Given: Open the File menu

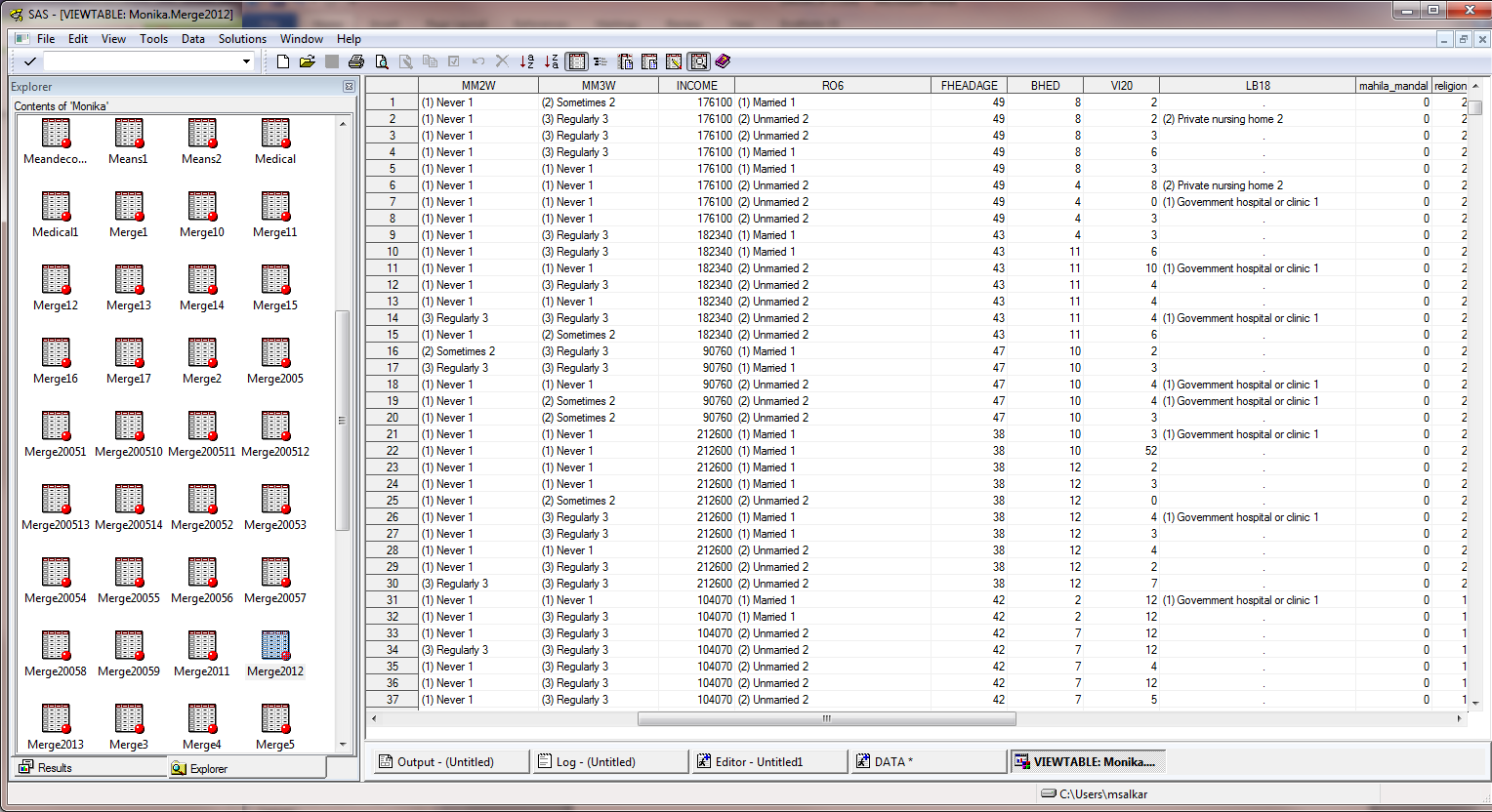Looking at the screenshot, I should 46,39.
